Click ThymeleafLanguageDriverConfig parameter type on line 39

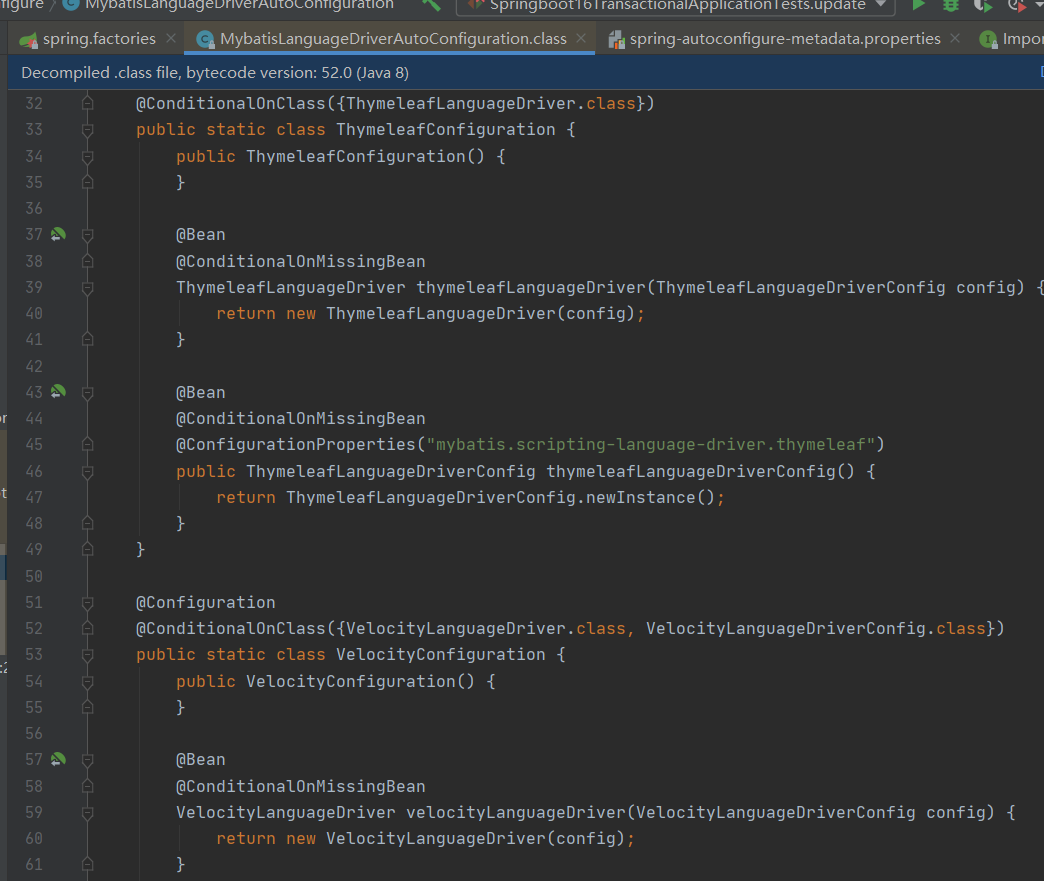pos(800,287)
